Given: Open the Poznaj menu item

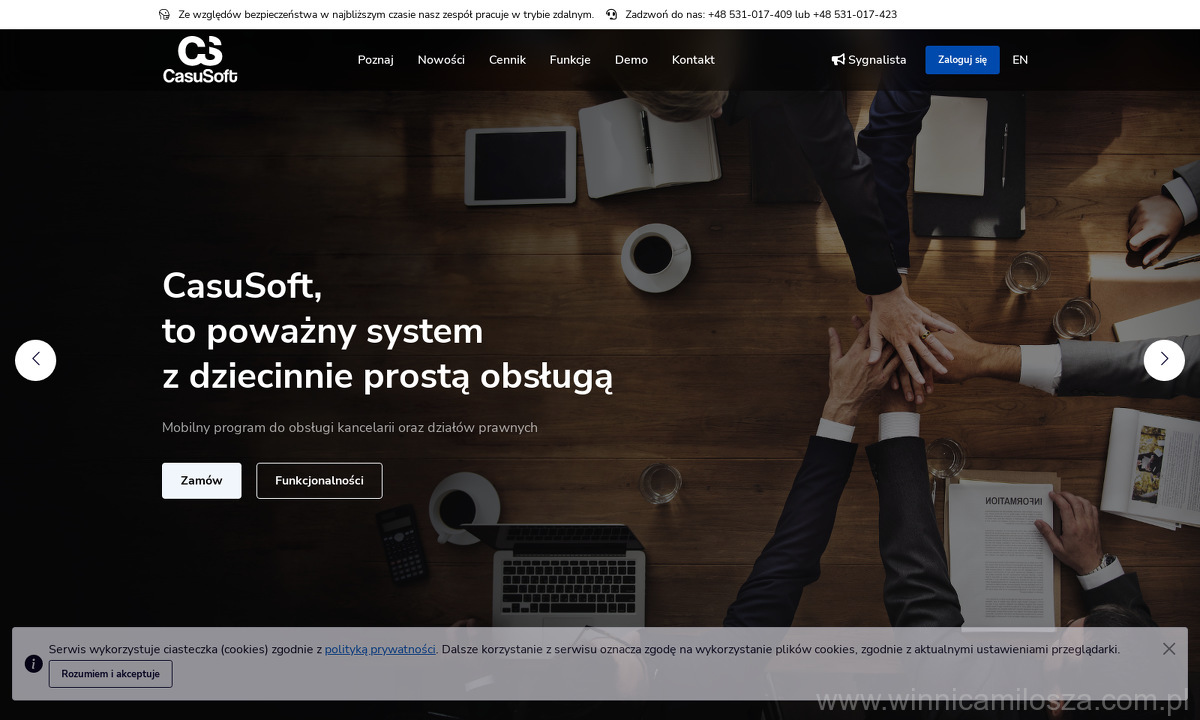Looking at the screenshot, I should coord(375,60).
